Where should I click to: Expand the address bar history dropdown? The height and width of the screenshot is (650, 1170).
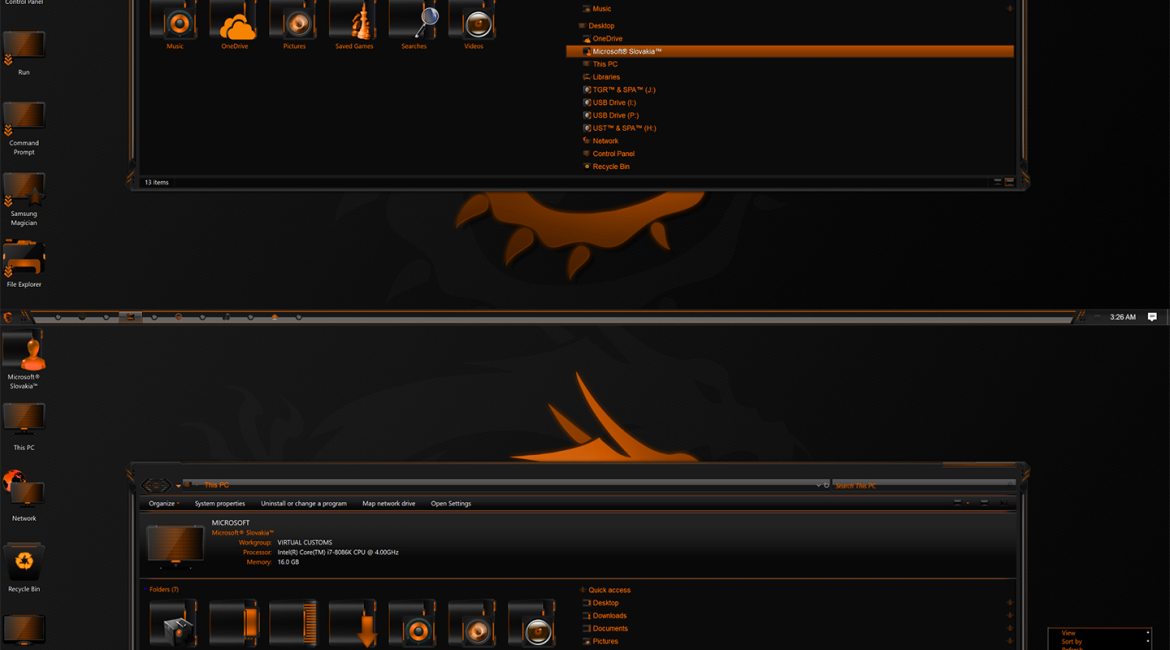(817, 486)
